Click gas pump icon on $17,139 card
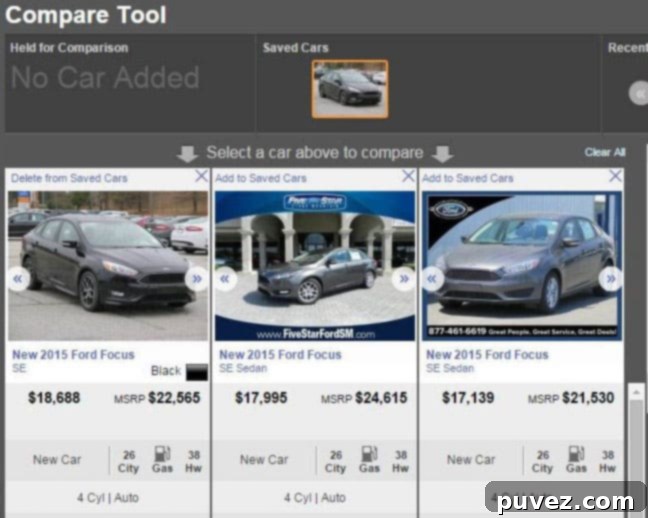This screenshot has width=648, height=518. [x=576, y=454]
